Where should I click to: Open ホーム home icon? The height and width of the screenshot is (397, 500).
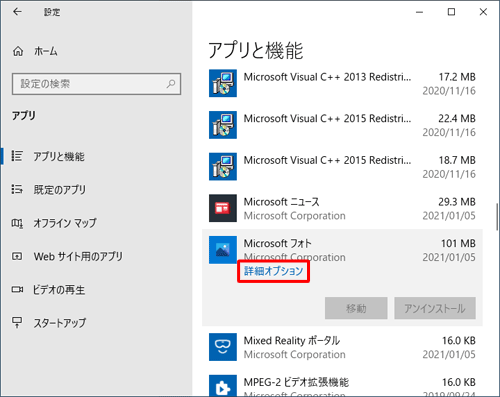(18, 51)
